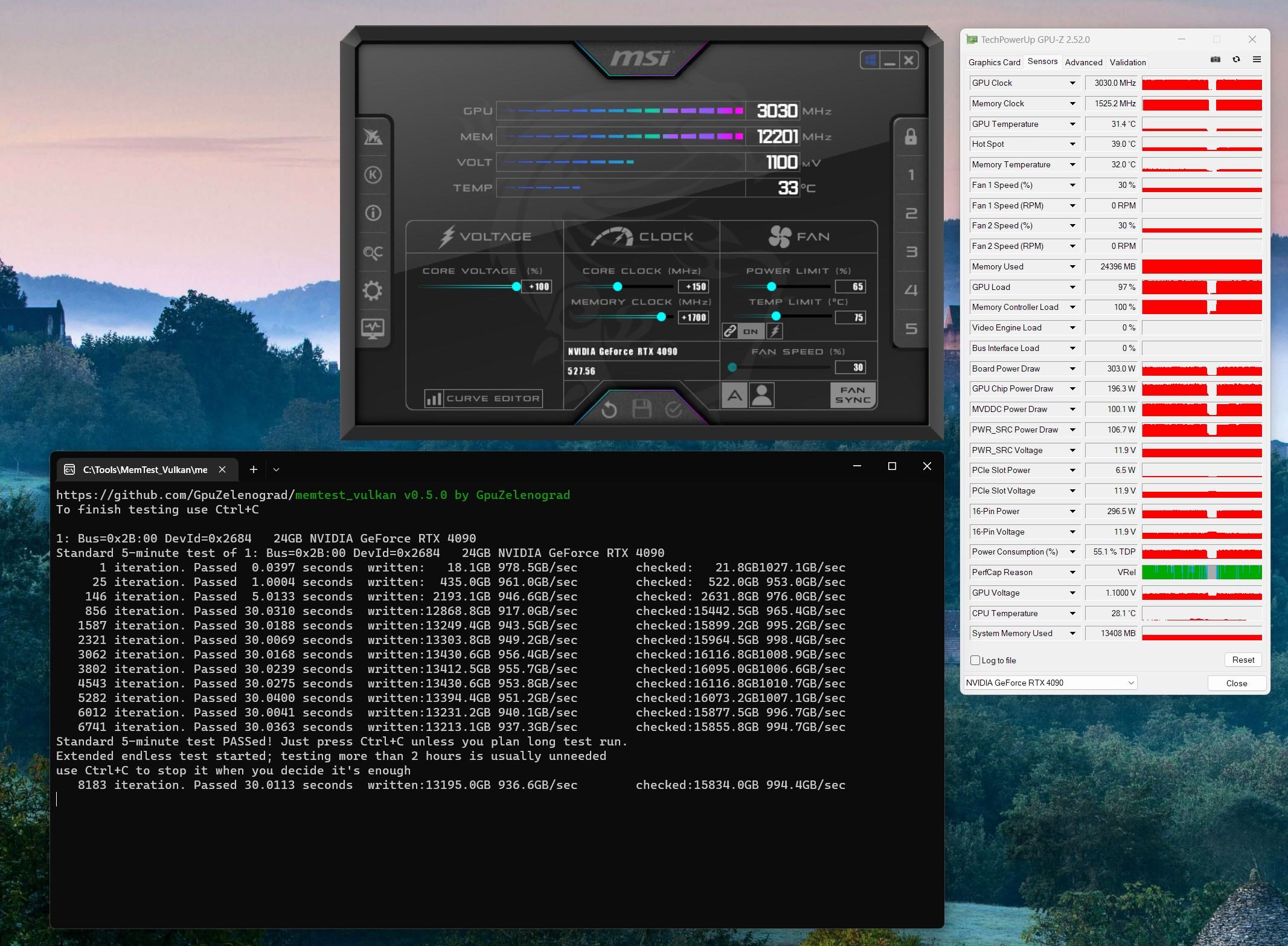This screenshot has width=1288, height=946.
Task: Open the Advanced tab in GPU-Z
Action: [1083, 62]
